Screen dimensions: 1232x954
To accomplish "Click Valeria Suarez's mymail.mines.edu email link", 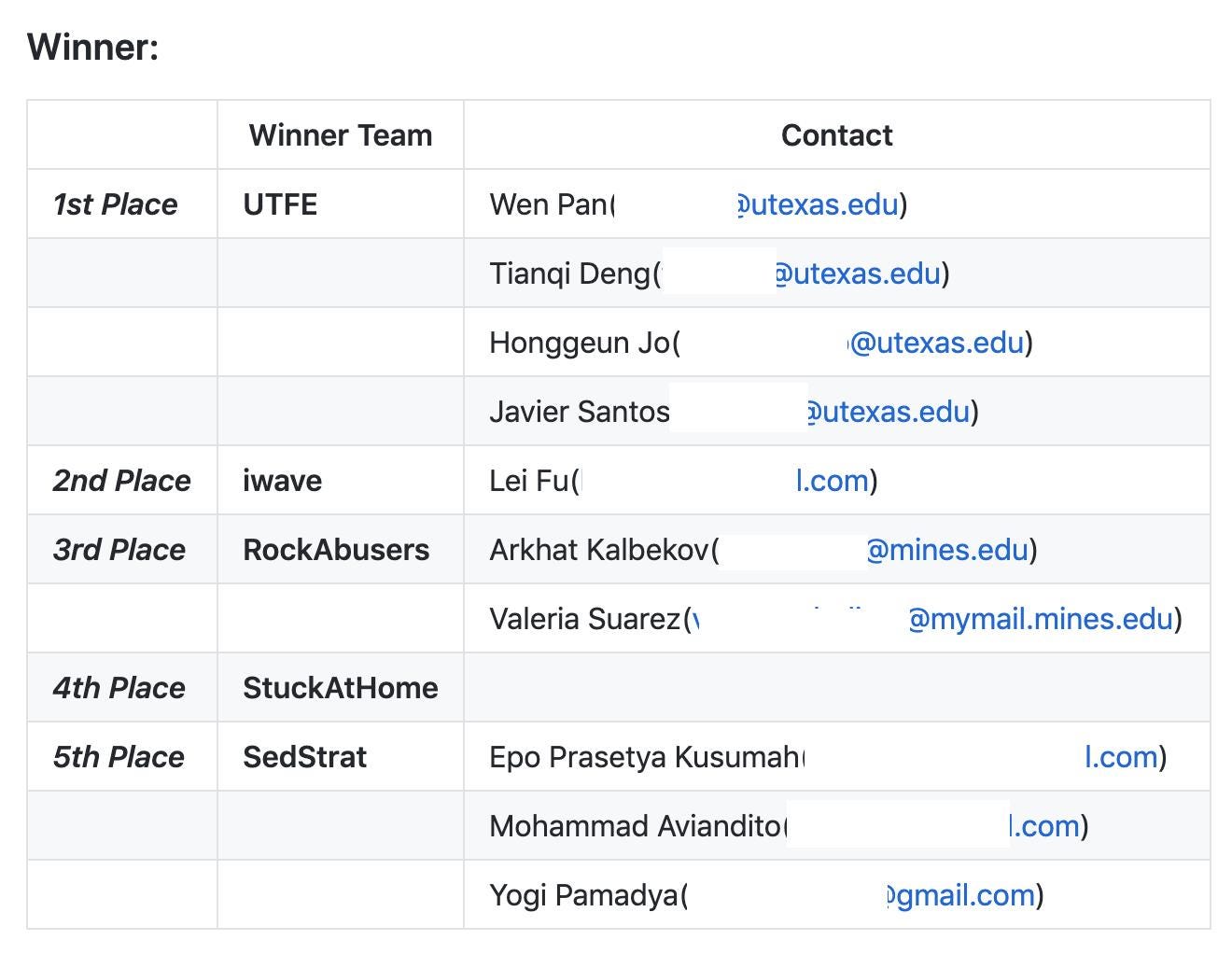I will [1041, 619].
